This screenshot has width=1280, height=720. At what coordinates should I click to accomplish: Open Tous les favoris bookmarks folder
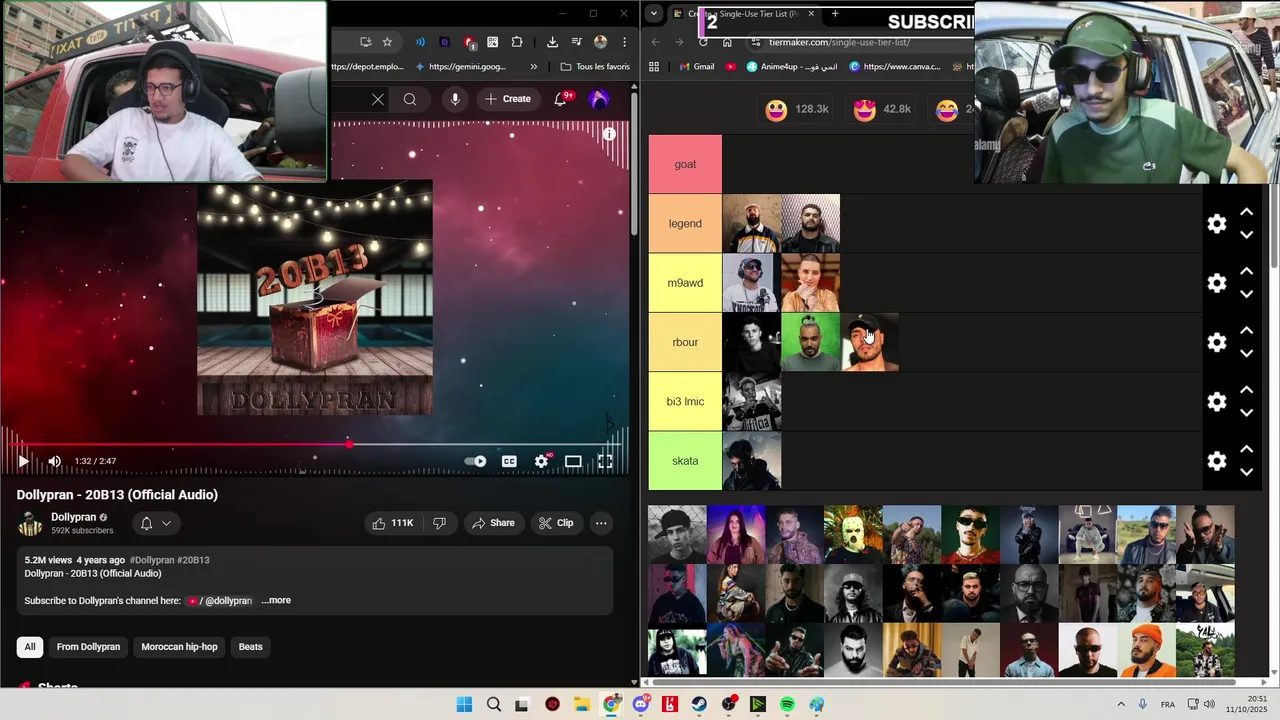coord(595,67)
